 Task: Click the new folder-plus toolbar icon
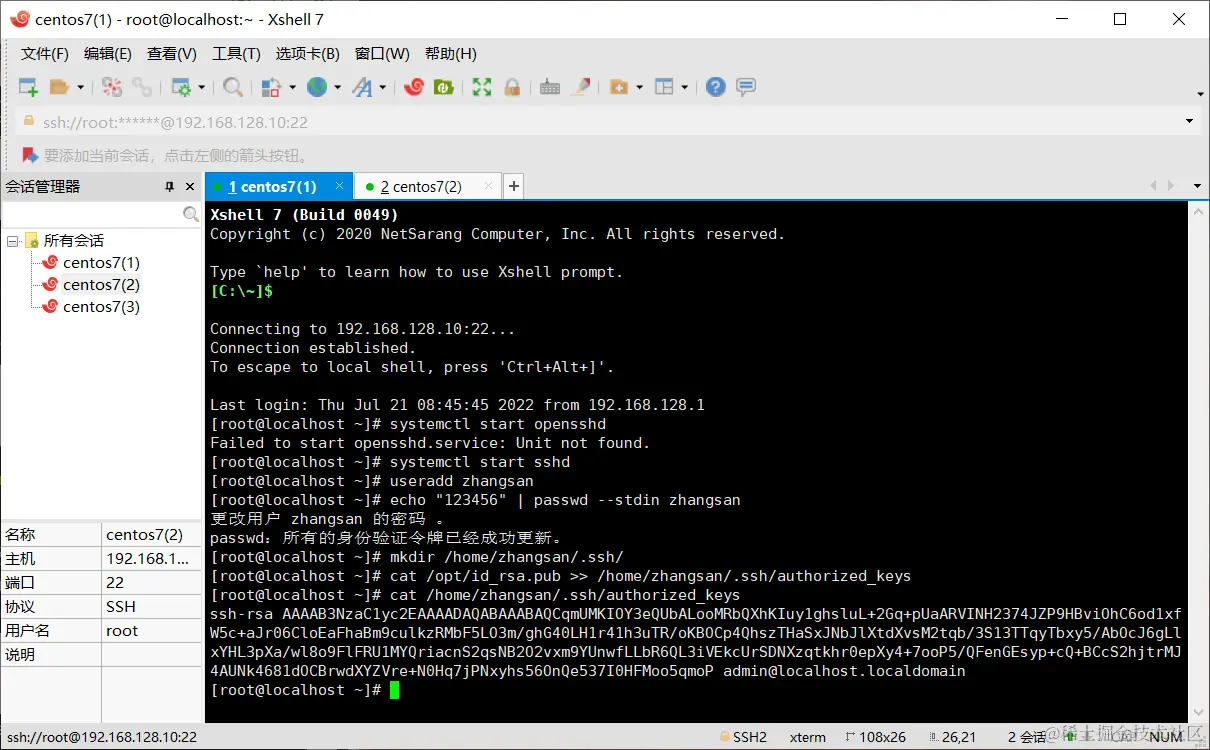pos(619,88)
